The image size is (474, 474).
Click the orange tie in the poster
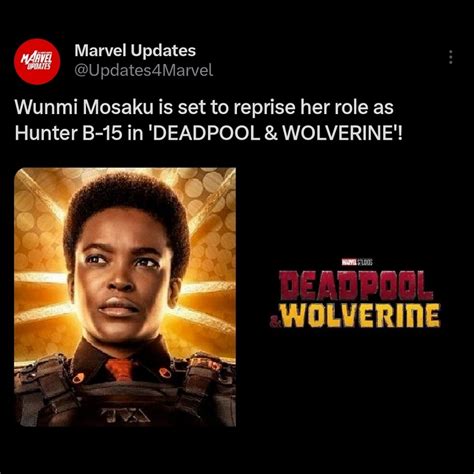click(x=119, y=368)
